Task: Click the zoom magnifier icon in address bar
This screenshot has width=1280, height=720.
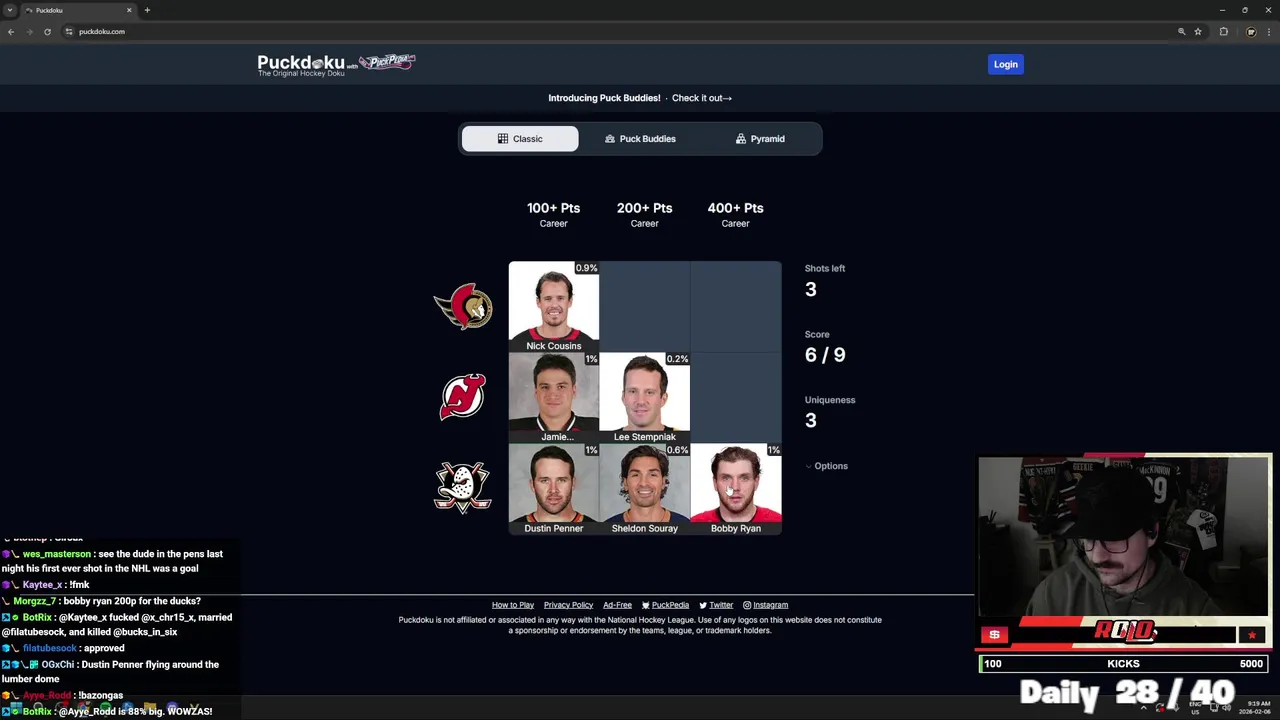Action: [x=1181, y=31]
